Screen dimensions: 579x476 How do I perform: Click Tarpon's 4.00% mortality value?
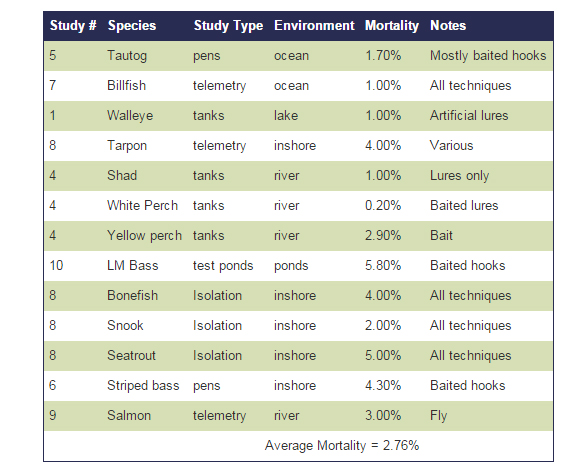[383, 145]
